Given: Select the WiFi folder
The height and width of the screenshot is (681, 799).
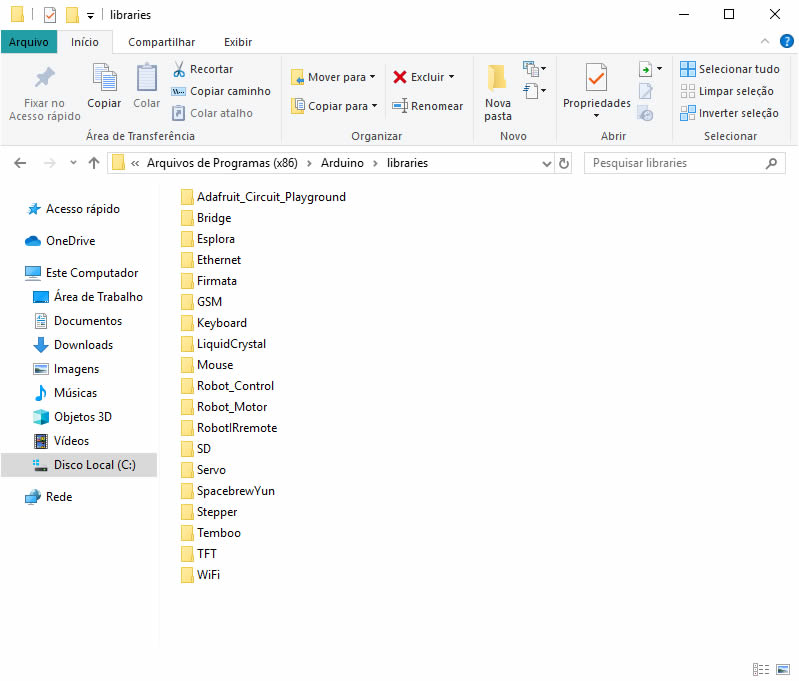Looking at the screenshot, I should pyautogui.click(x=200, y=574).
